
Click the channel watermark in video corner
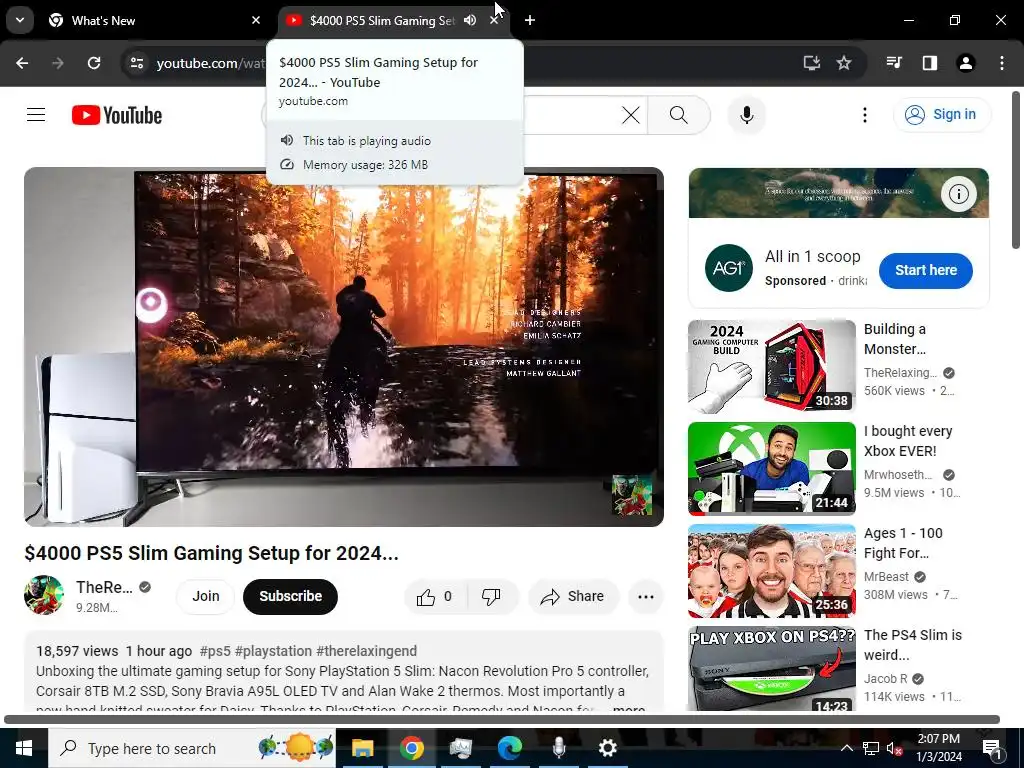[632, 495]
